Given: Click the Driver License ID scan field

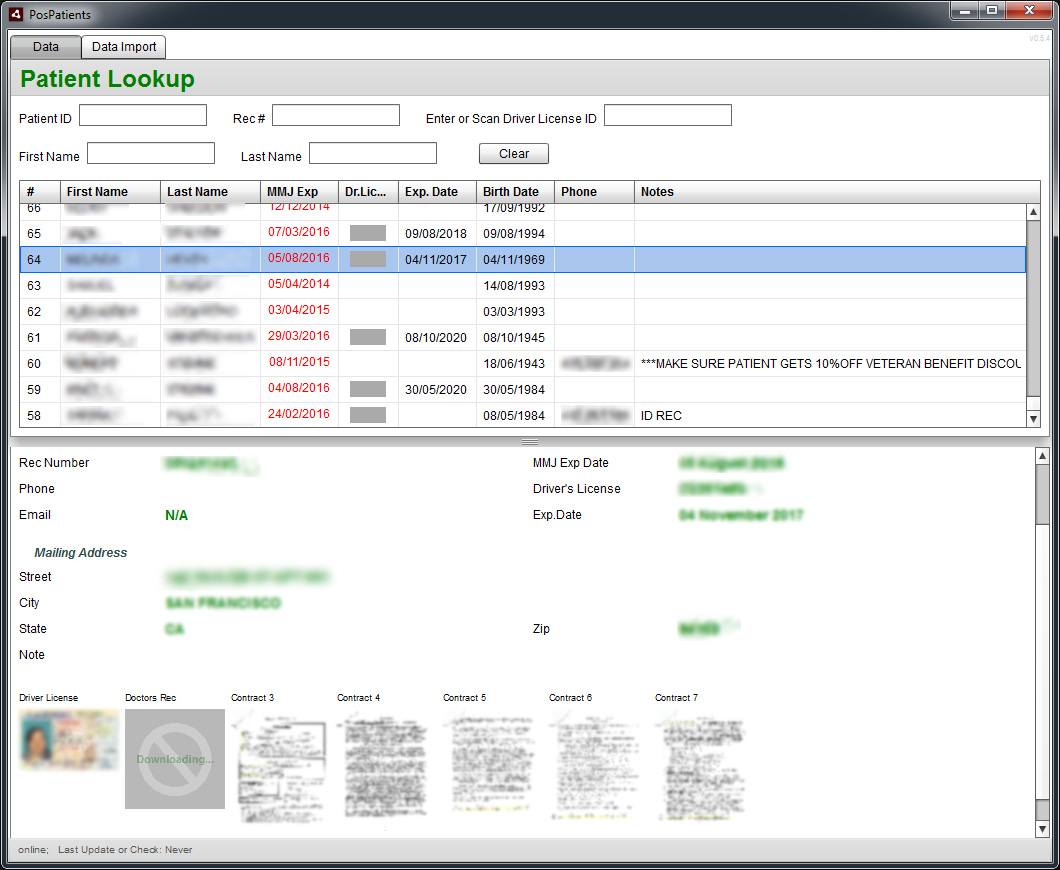Looking at the screenshot, I should coord(667,116).
